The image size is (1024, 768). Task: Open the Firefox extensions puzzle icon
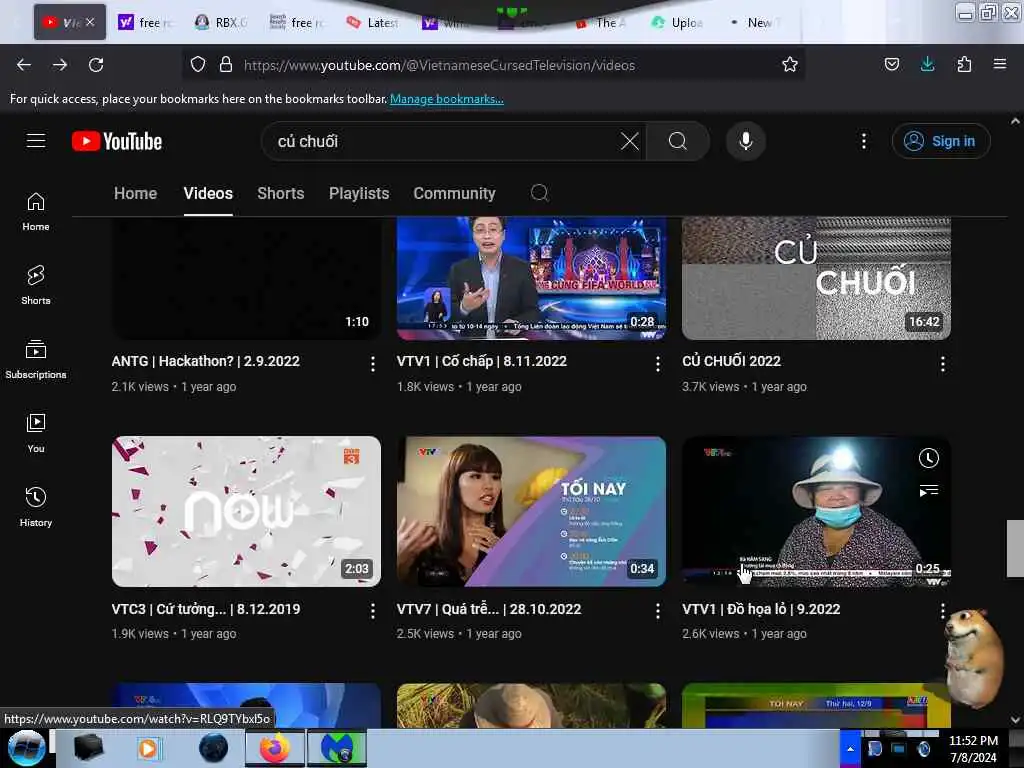click(964, 64)
